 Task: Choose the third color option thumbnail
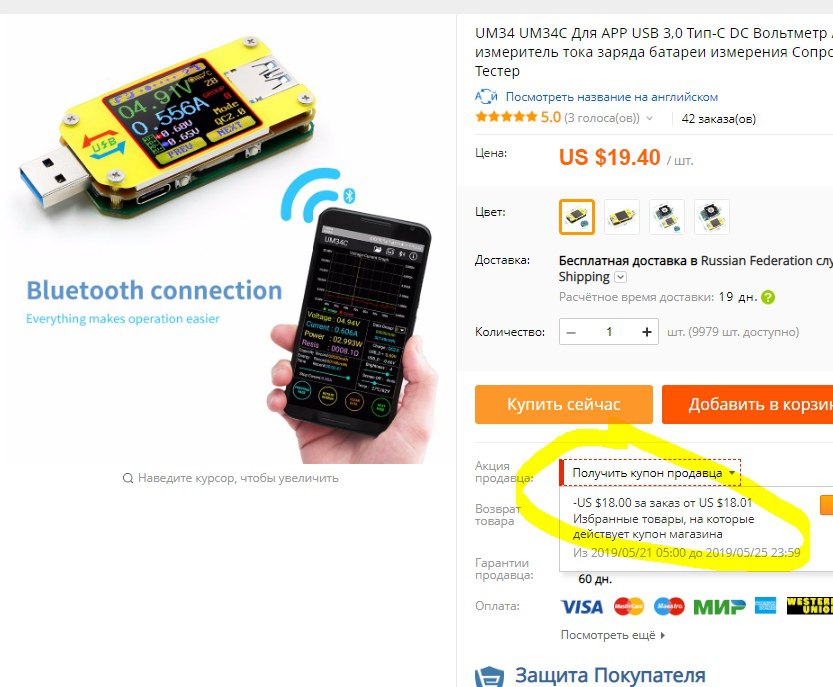(x=667, y=217)
